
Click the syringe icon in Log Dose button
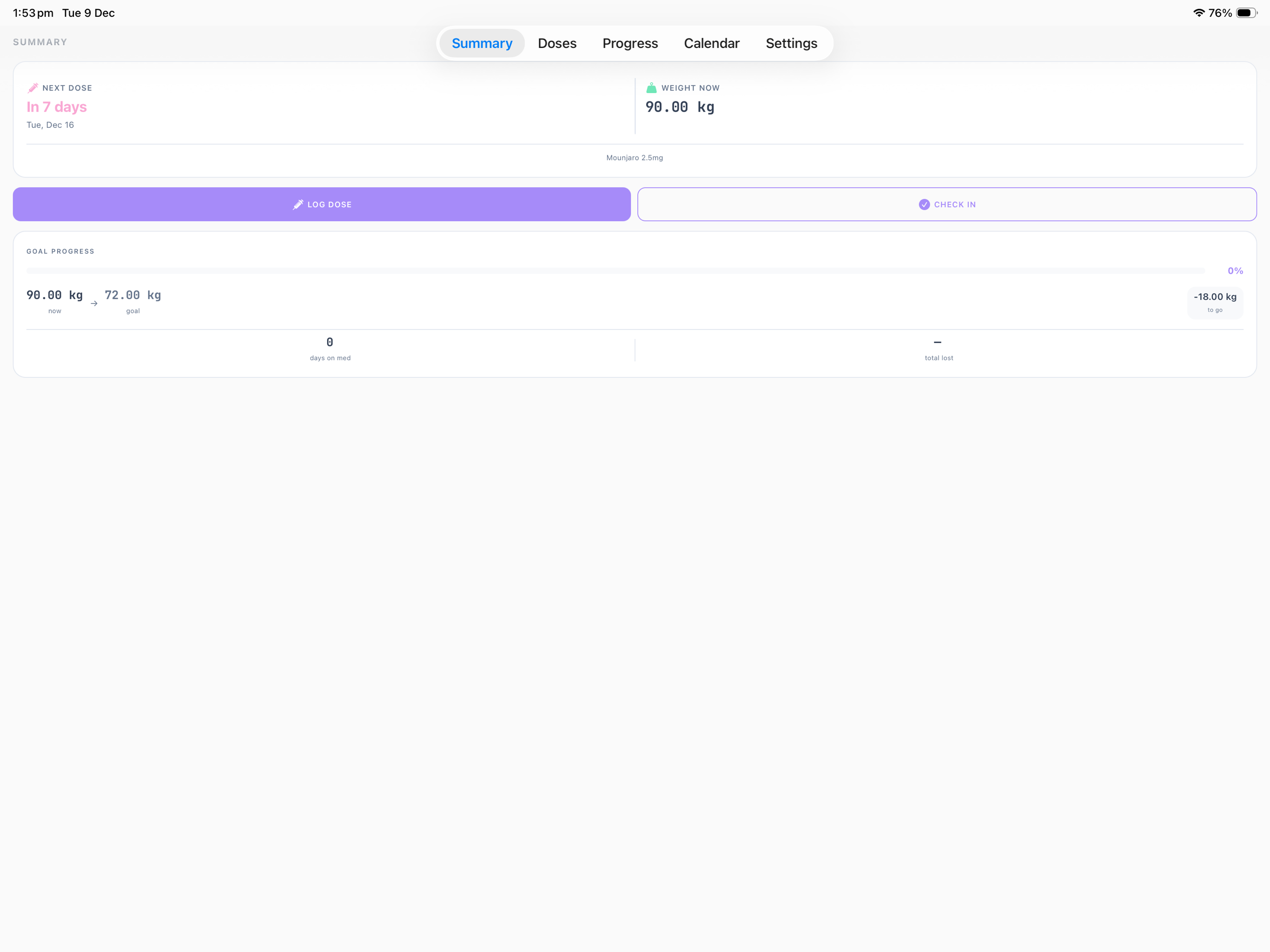coord(298,205)
